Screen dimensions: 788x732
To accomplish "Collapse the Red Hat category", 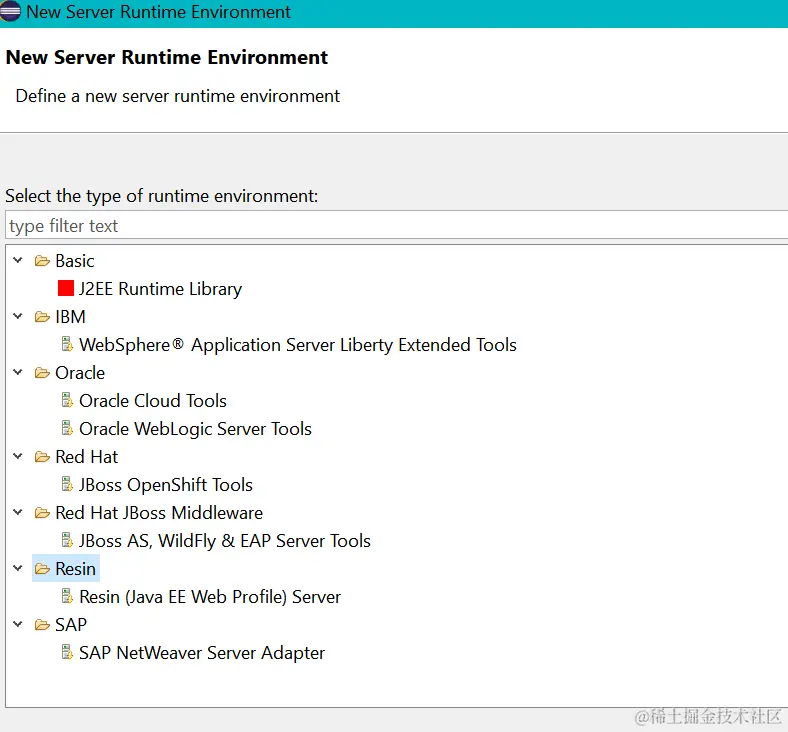I will (x=18, y=456).
